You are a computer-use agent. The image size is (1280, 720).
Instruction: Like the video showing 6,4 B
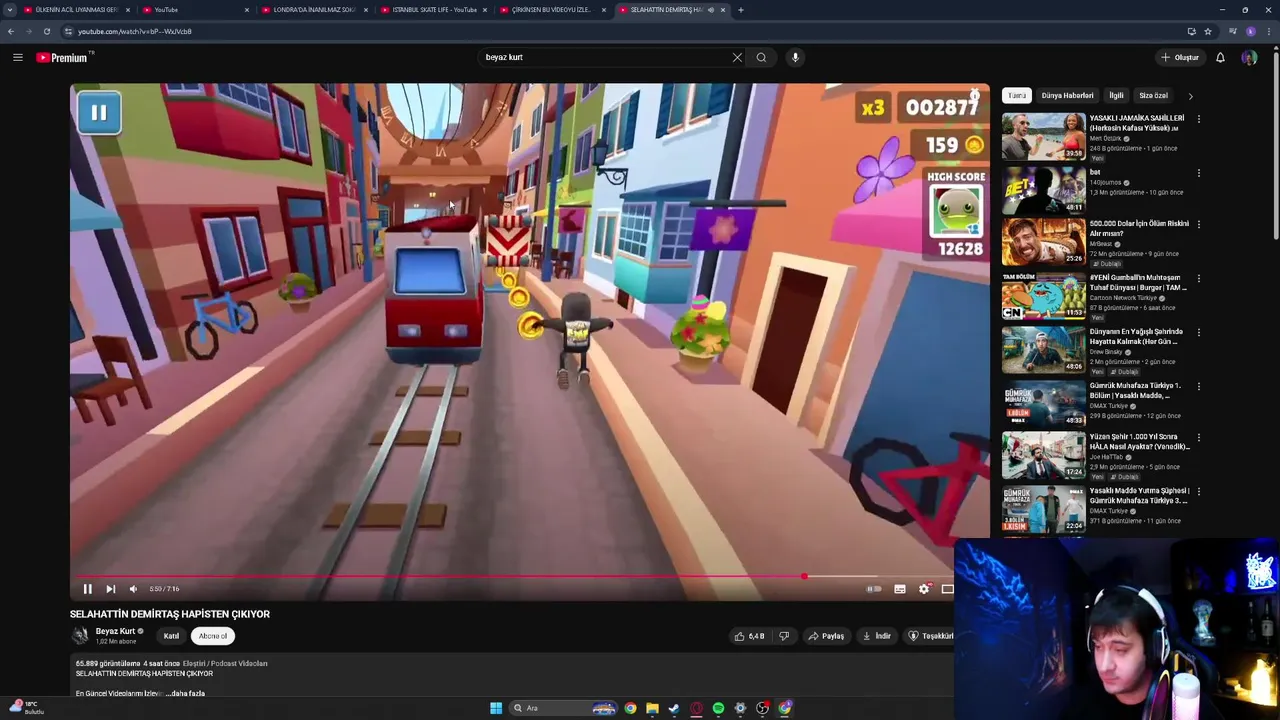[749, 636]
